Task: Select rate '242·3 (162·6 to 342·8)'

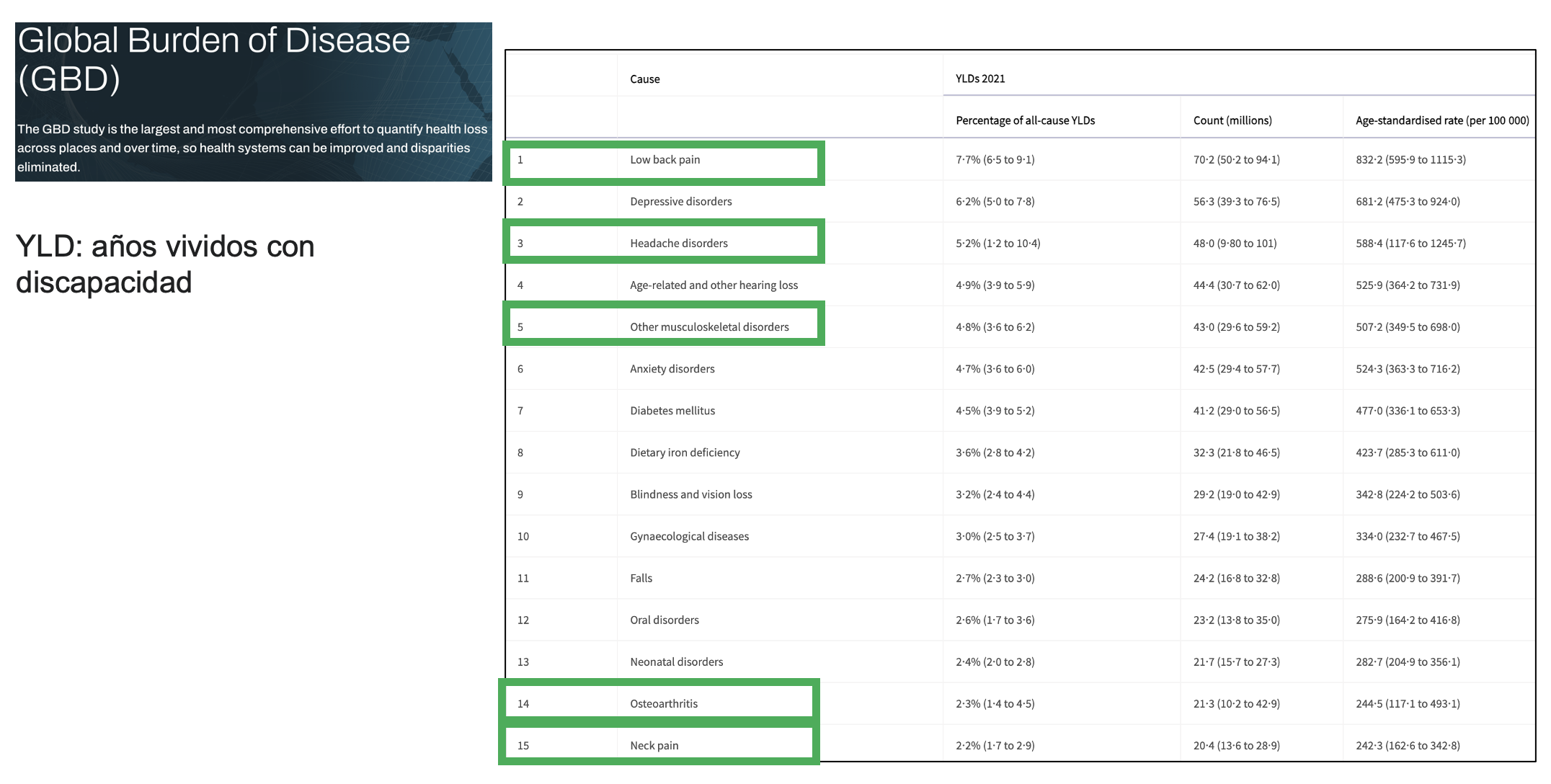Action: pyautogui.click(x=1408, y=745)
